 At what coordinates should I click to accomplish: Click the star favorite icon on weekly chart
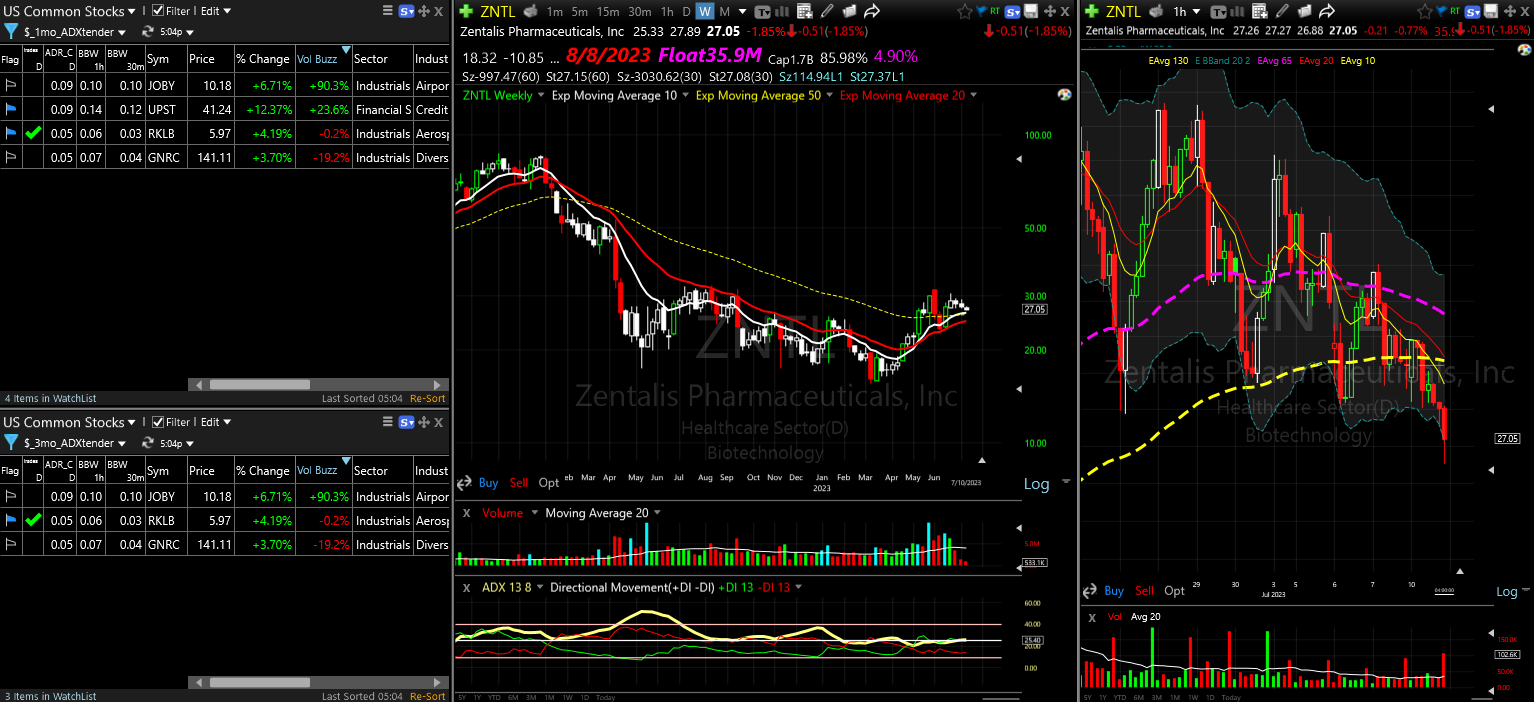pos(964,12)
